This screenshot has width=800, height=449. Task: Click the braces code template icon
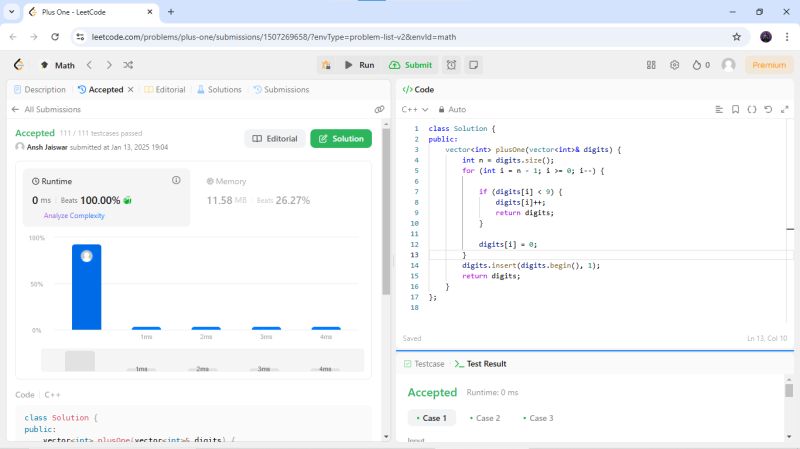point(752,109)
